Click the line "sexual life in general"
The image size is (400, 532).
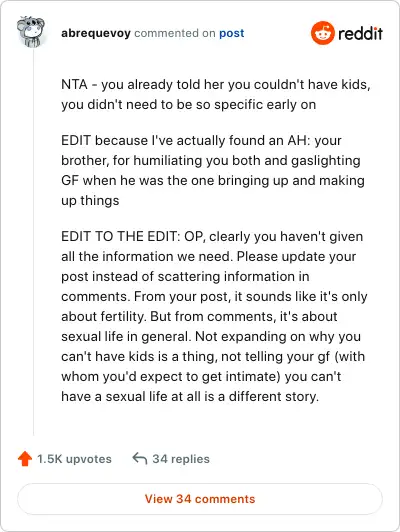click(x=211, y=336)
